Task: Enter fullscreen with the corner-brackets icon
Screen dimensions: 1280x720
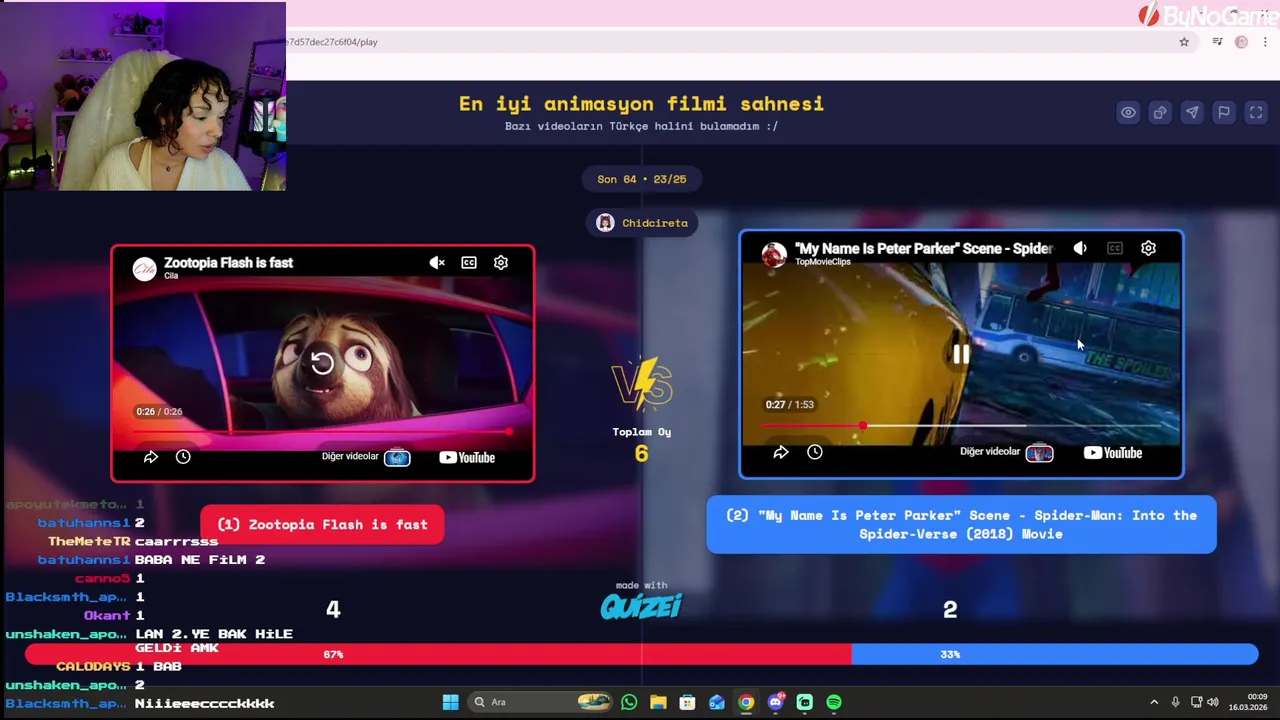Action: (x=1256, y=113)
